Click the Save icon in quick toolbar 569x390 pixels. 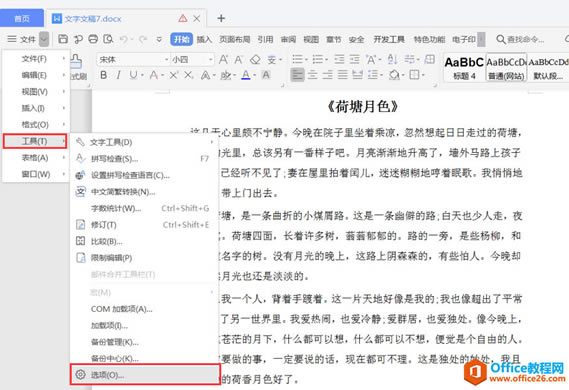[x=63, y=39]
